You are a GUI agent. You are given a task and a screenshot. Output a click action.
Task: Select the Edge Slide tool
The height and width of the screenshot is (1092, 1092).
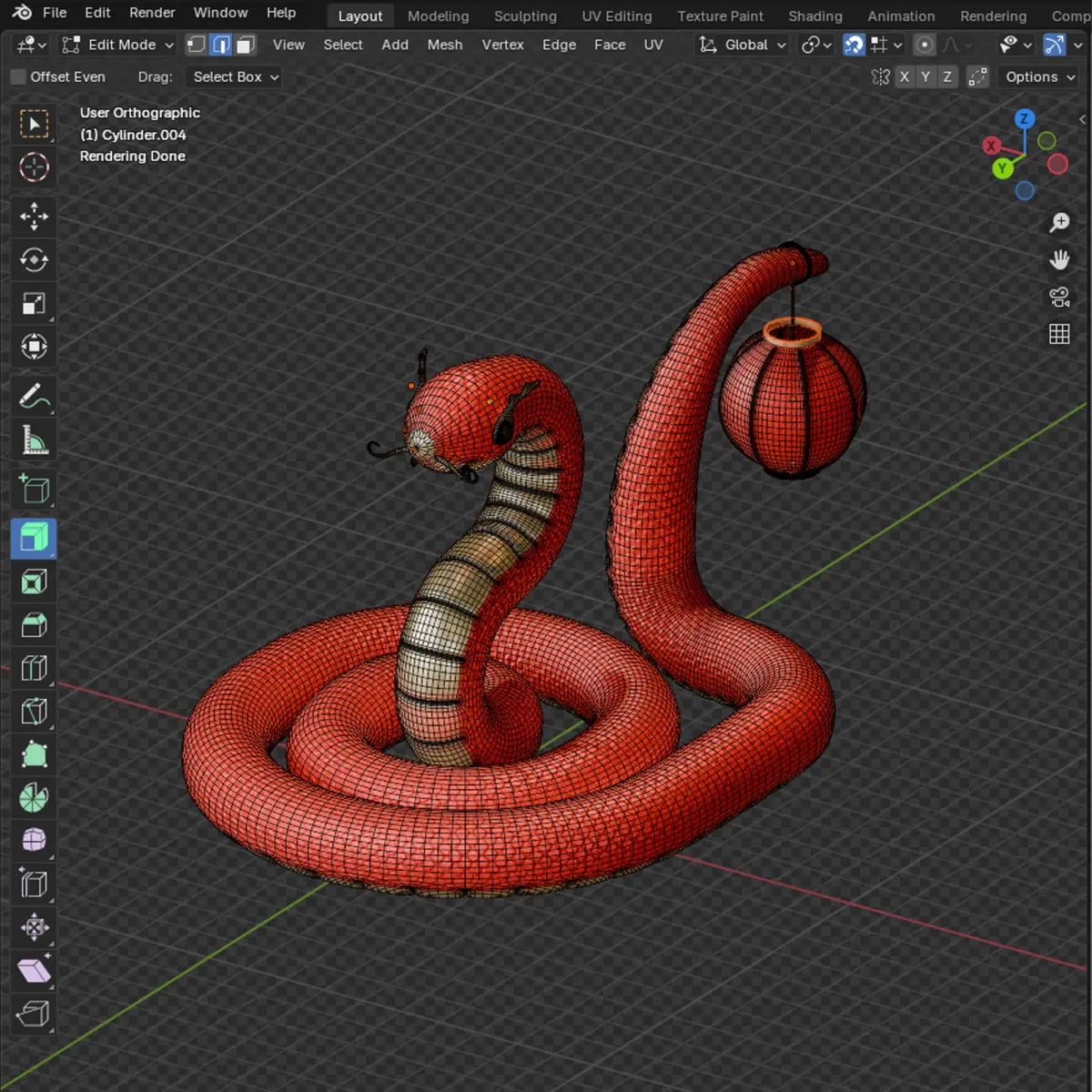[x=34, y=884]
